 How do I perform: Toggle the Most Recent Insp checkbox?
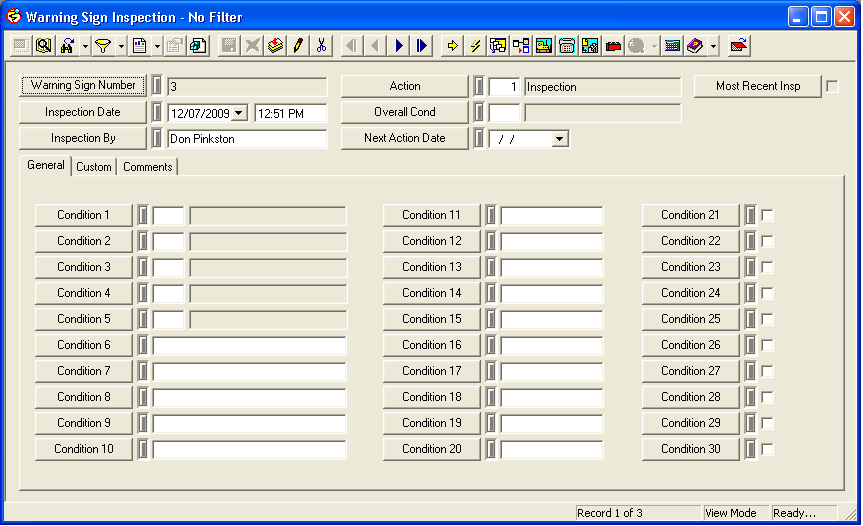832,87
